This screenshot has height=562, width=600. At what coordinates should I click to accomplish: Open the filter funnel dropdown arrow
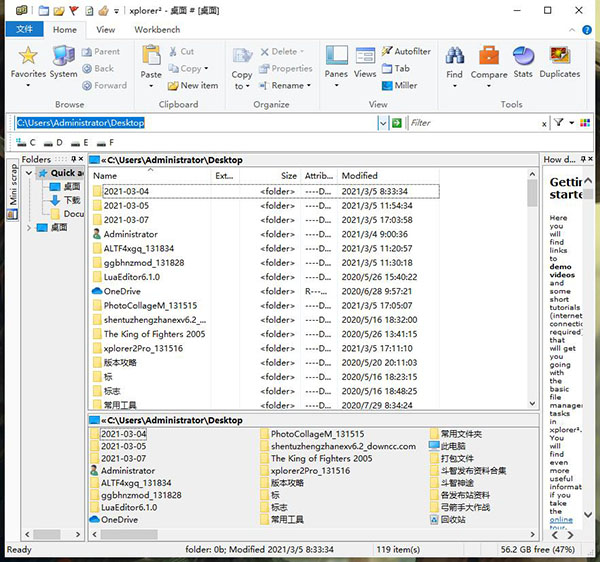tap(571, 123)
